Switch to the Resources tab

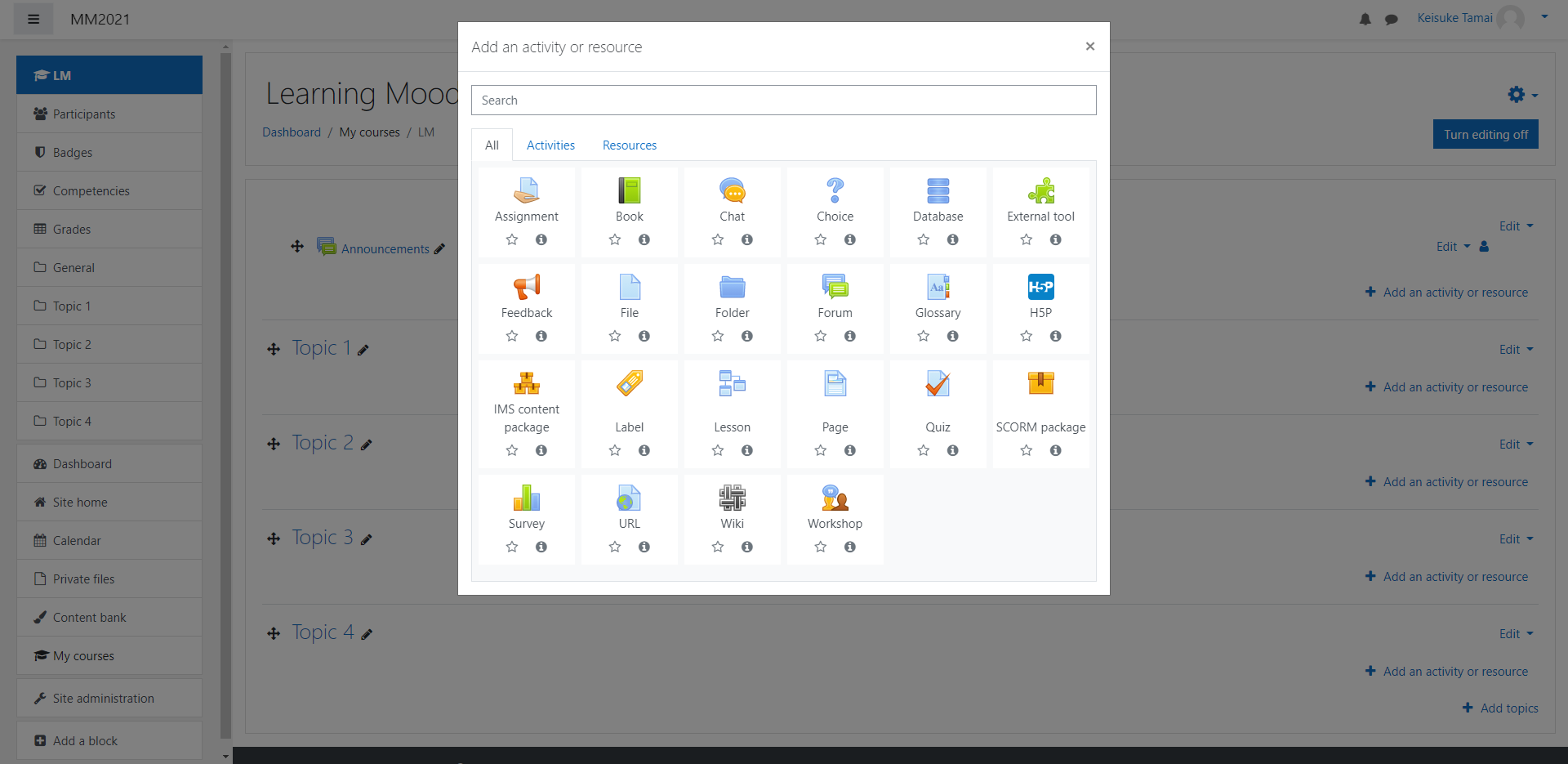point(630,145)
